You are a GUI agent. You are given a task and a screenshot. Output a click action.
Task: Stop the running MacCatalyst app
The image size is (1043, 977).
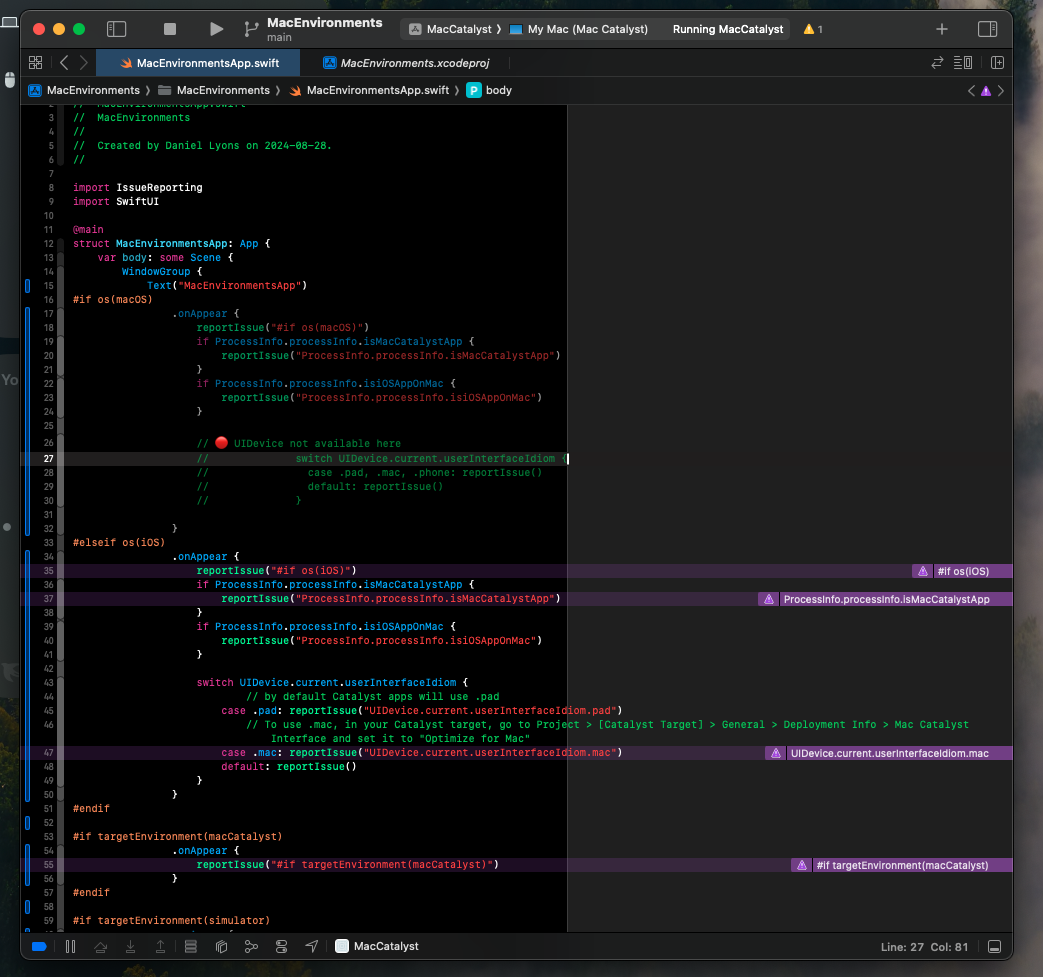tap(170, 29)
